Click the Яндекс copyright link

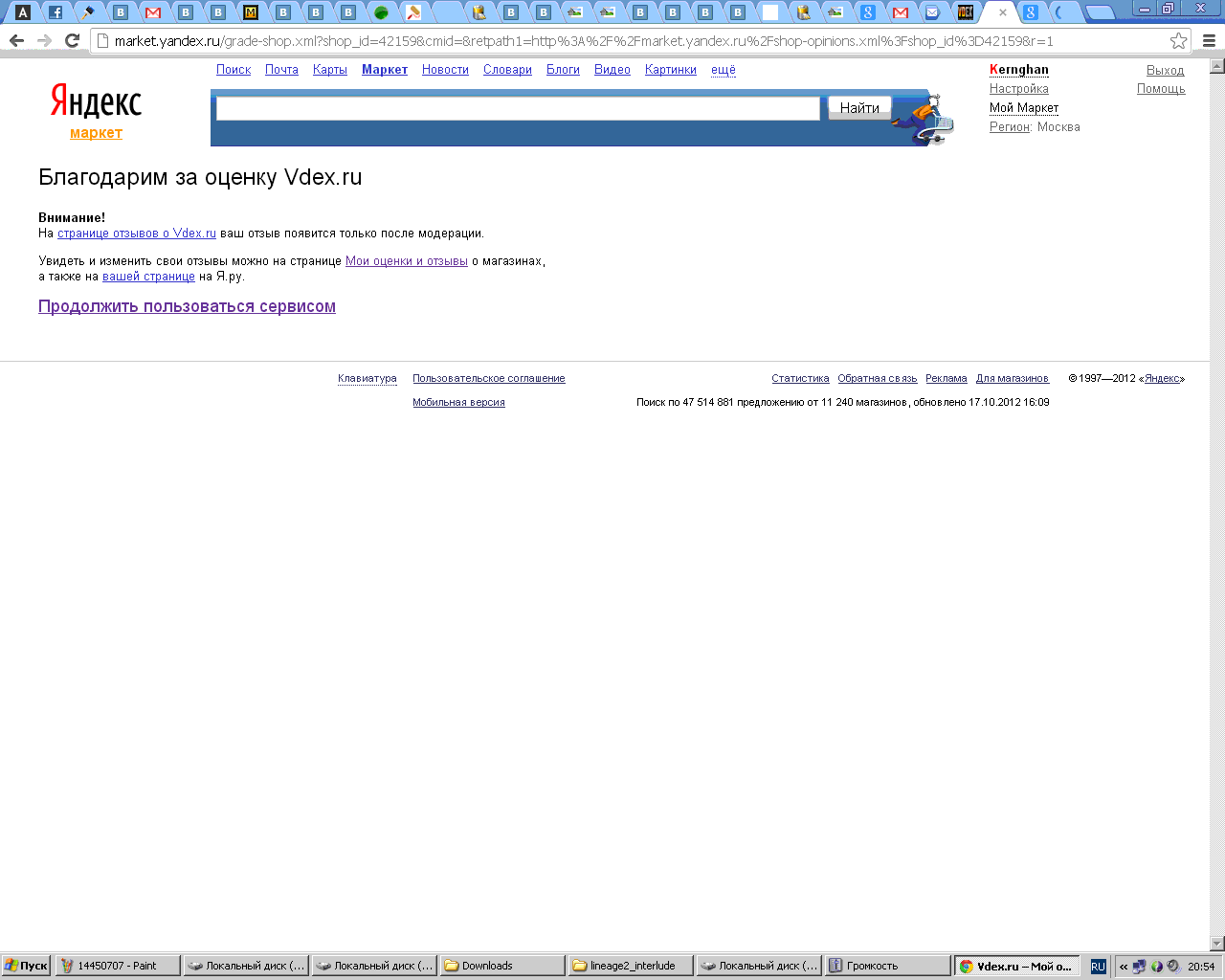1162,379
